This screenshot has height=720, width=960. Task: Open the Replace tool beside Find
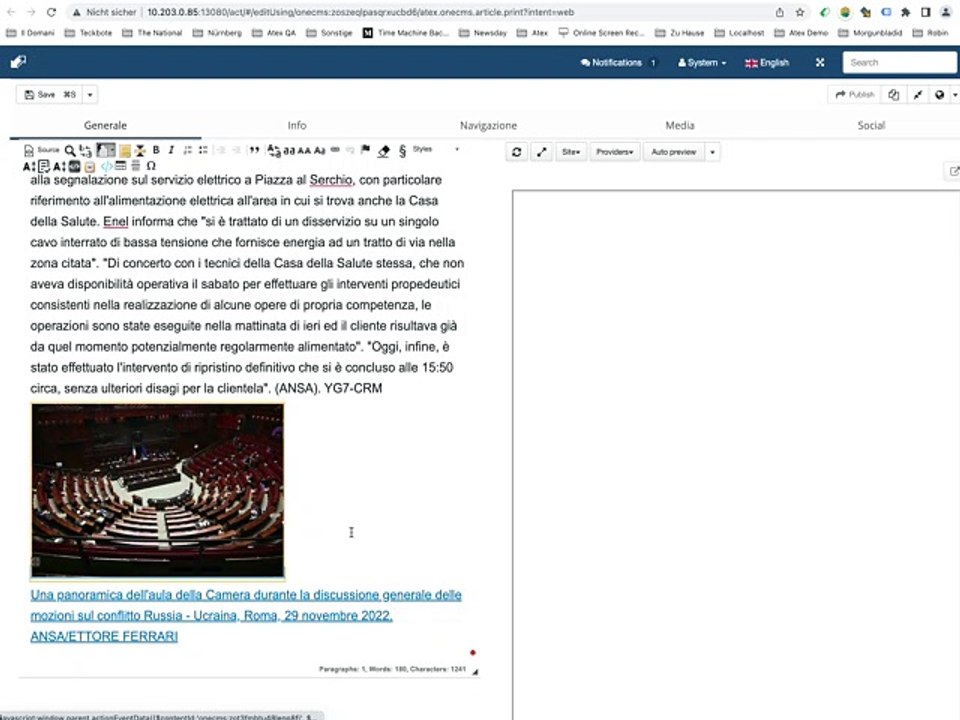[86, 150]
